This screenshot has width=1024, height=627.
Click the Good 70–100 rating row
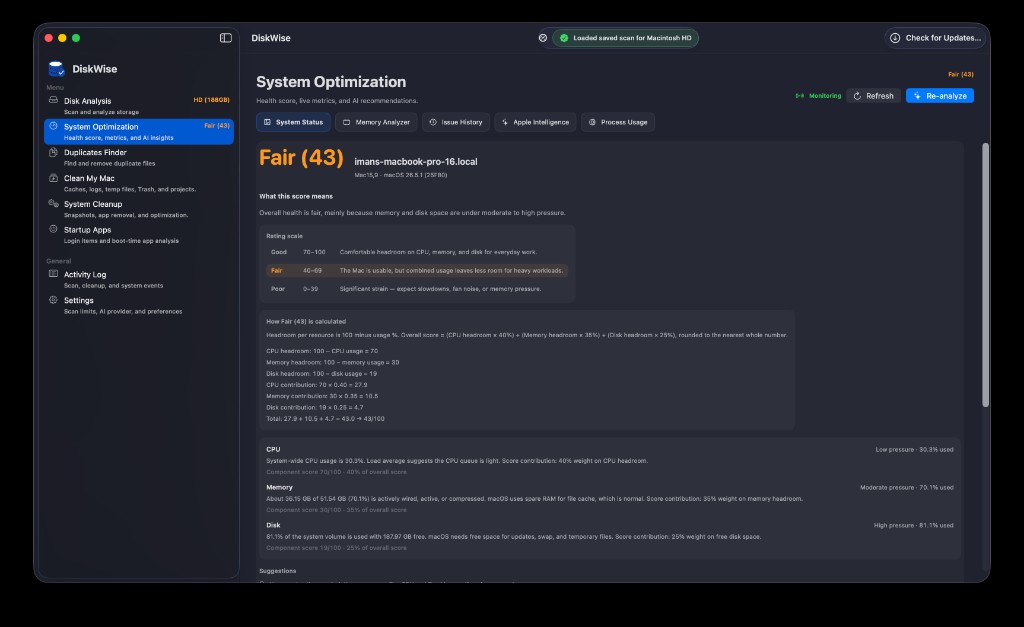click(x=417, y=251)
